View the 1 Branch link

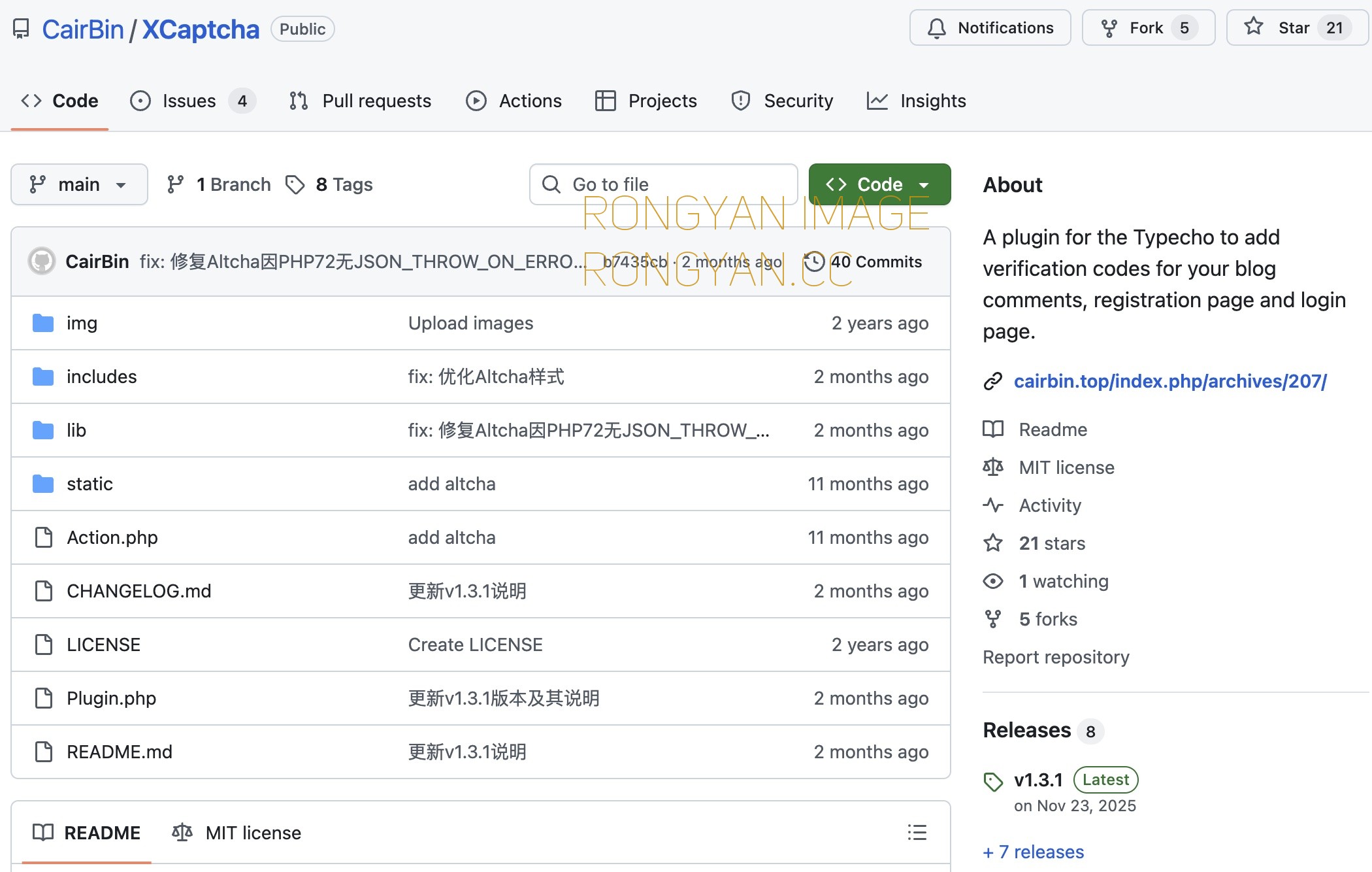[219, 184]
